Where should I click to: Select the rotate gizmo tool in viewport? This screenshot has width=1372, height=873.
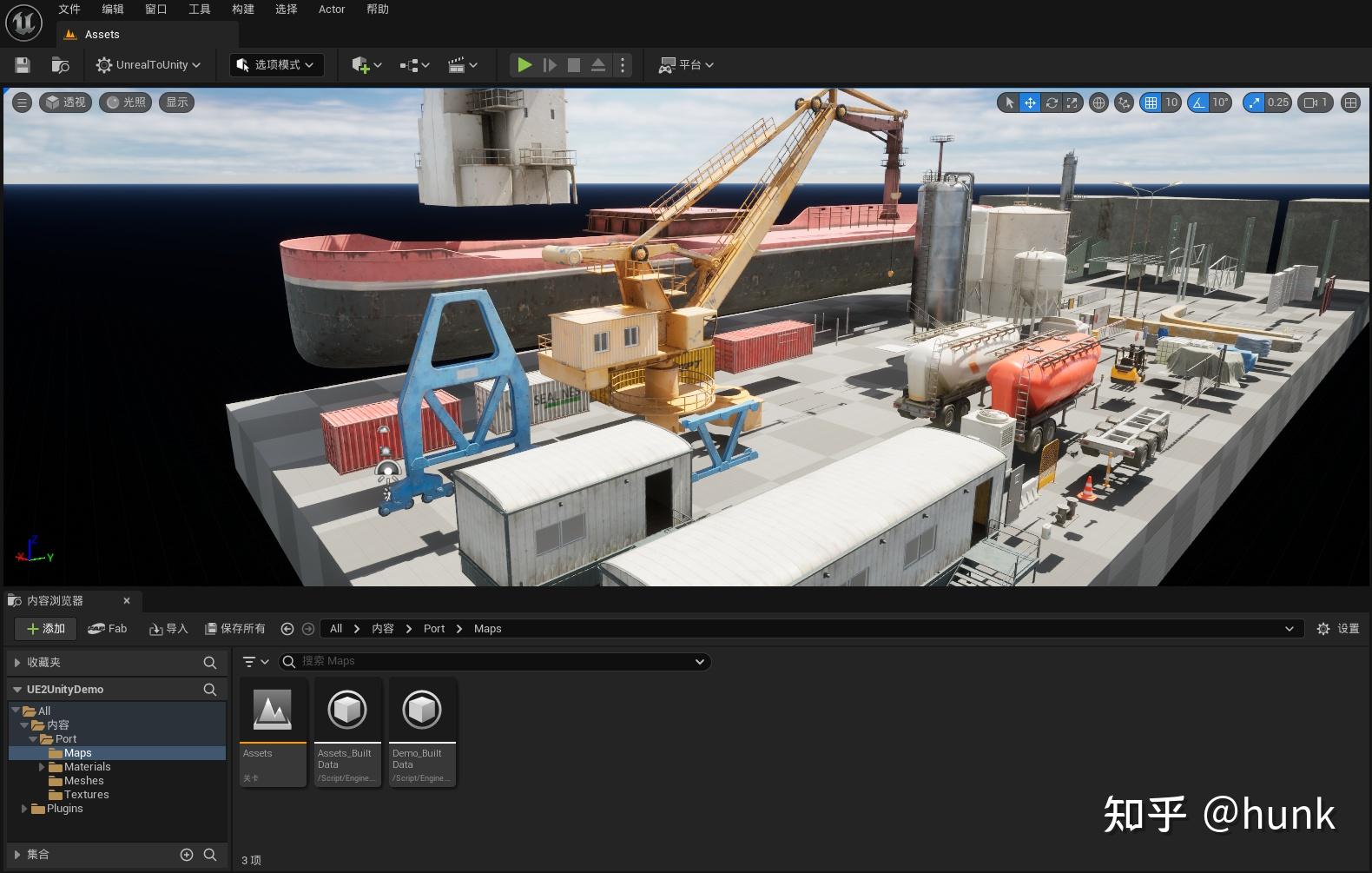click(x=1052, y=103)
